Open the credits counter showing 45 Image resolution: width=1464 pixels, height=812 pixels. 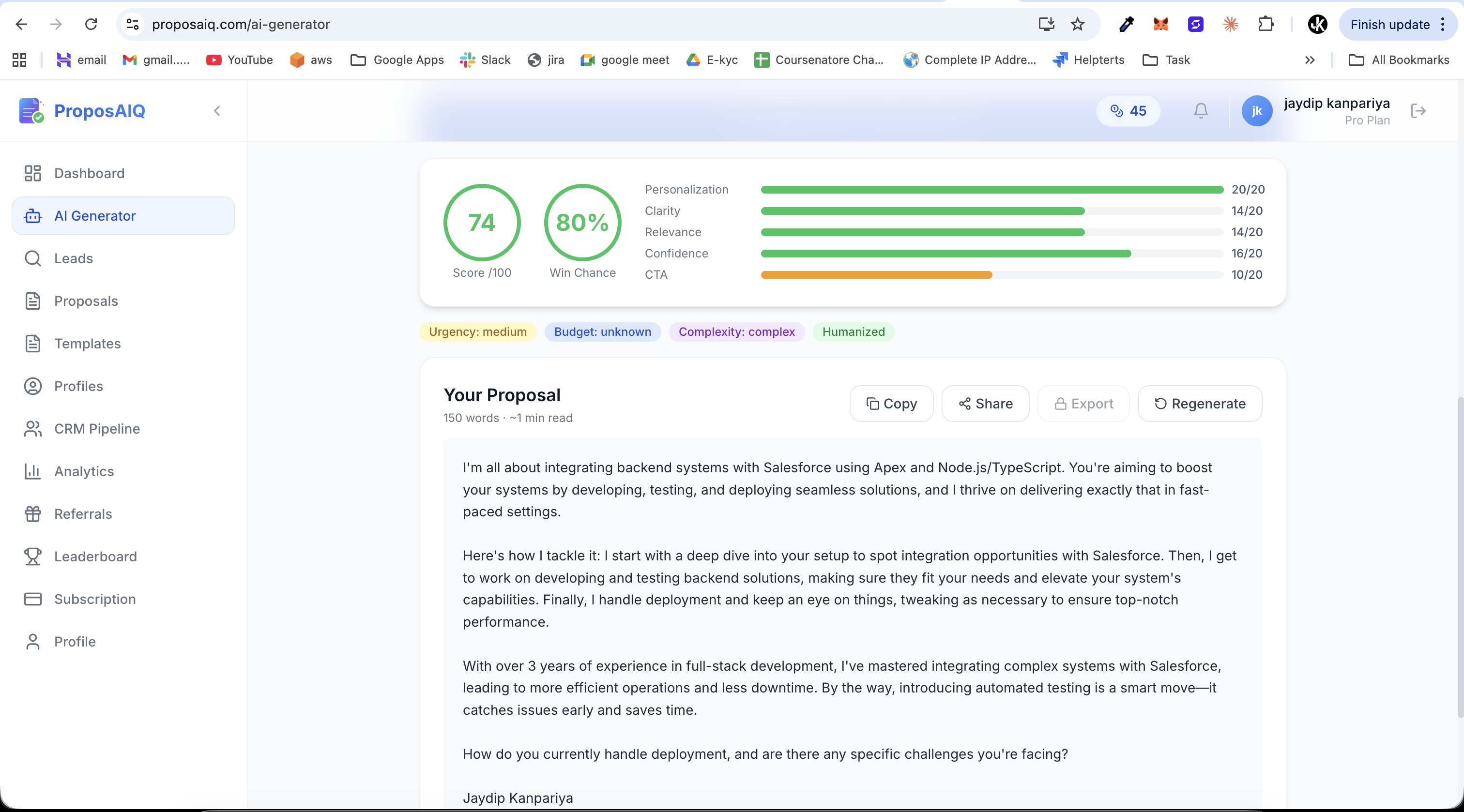(x=1128, y=111)
